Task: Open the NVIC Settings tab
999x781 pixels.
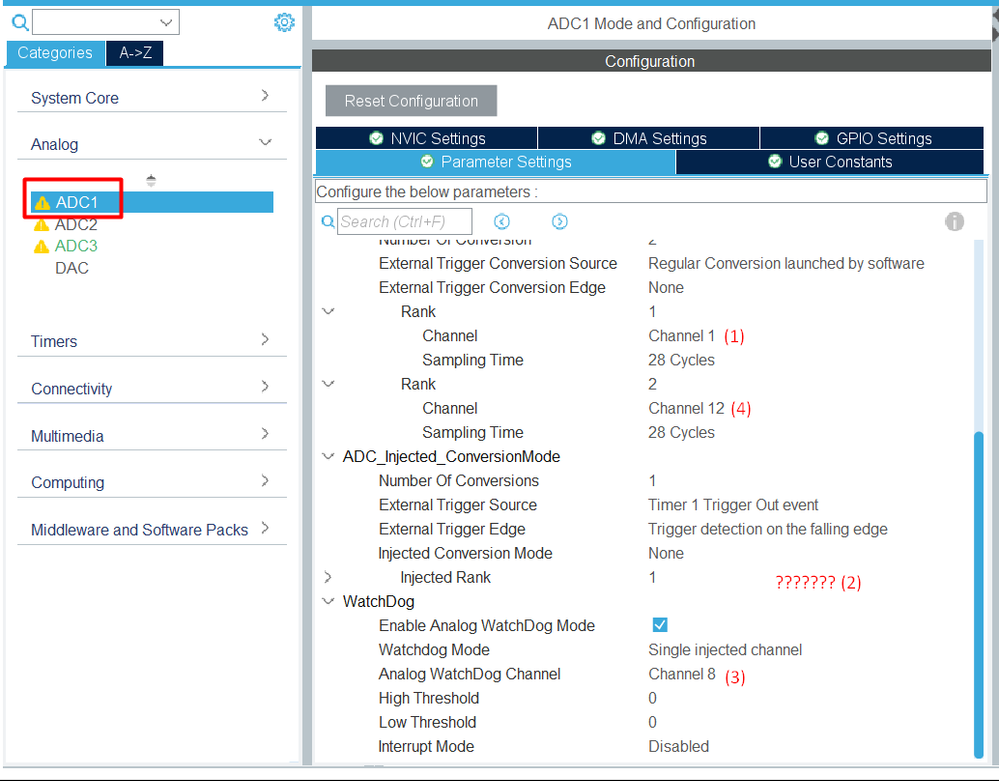Action: pos(426,138)
